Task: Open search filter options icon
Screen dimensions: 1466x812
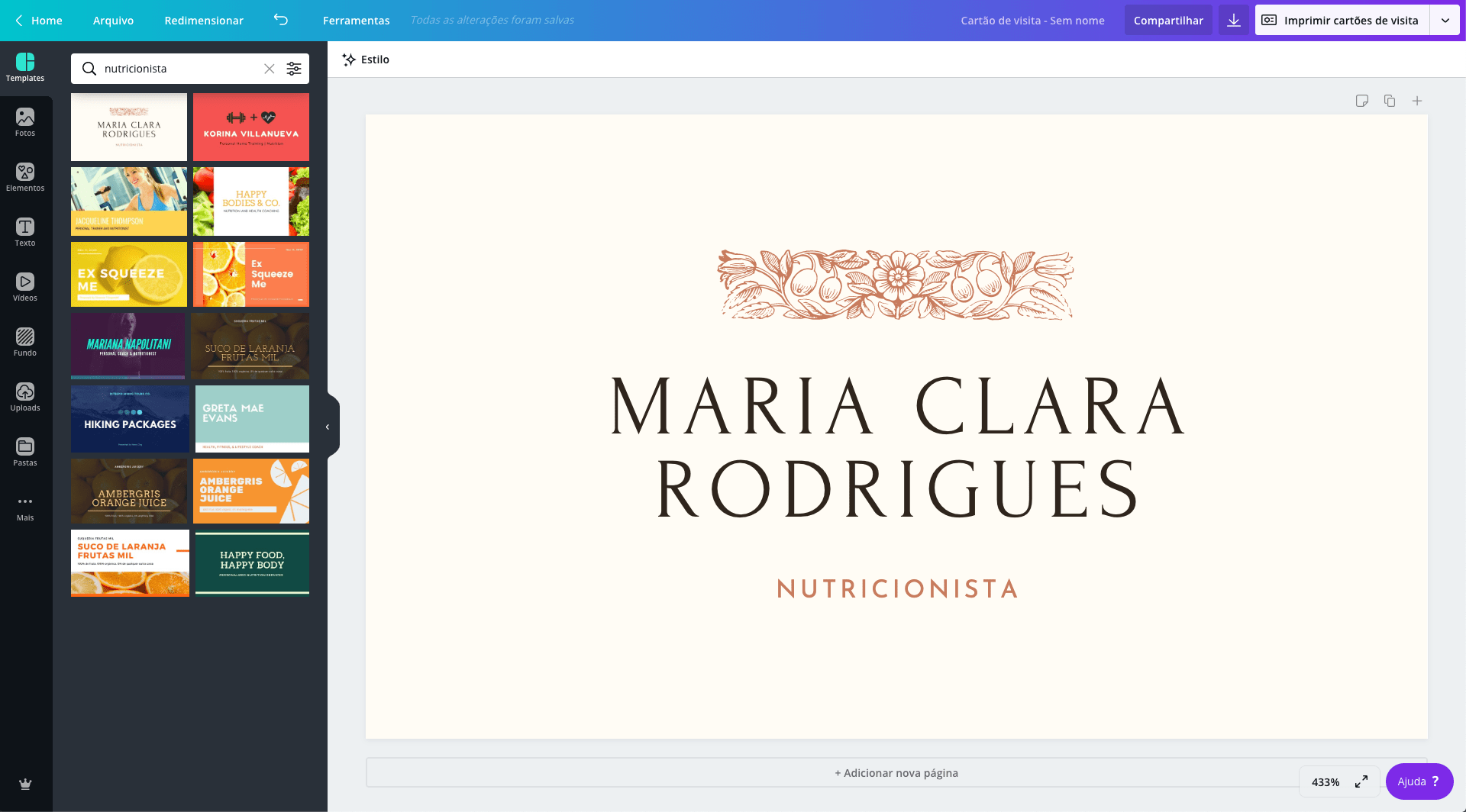Action: [x=294, y=69]
